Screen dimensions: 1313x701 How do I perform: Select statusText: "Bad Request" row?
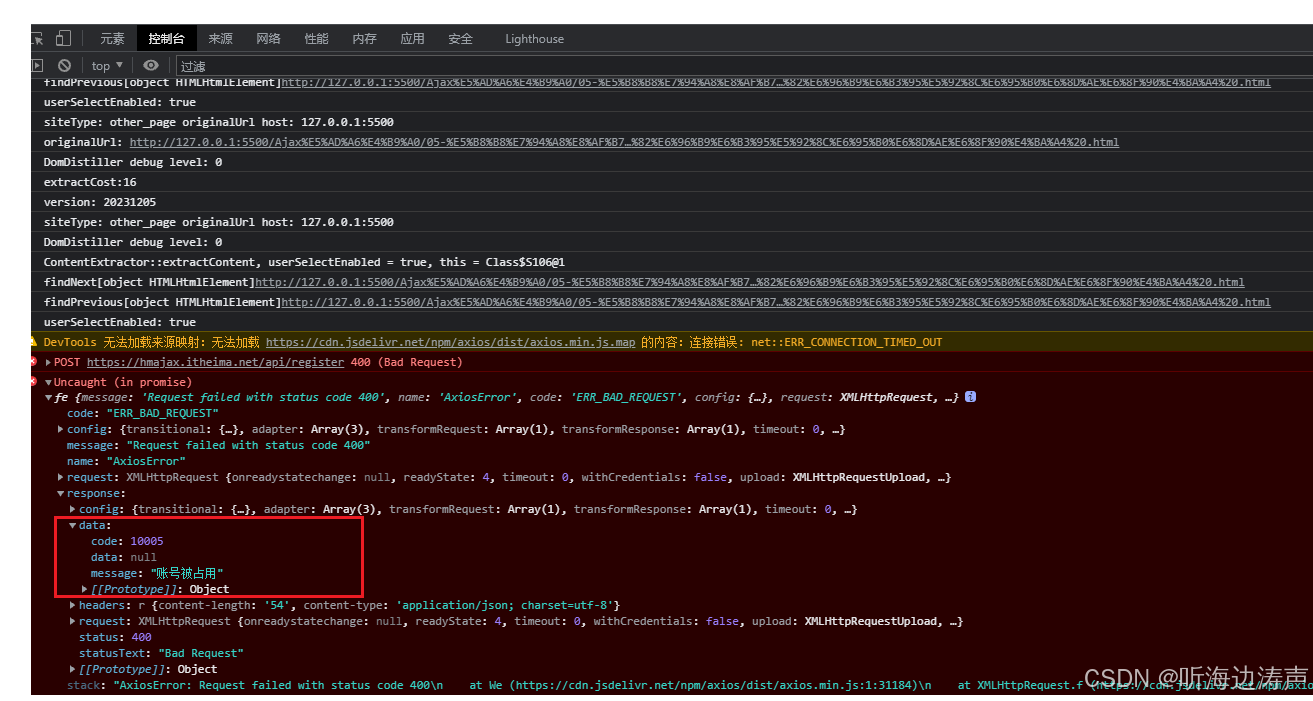tap(162, 653)
